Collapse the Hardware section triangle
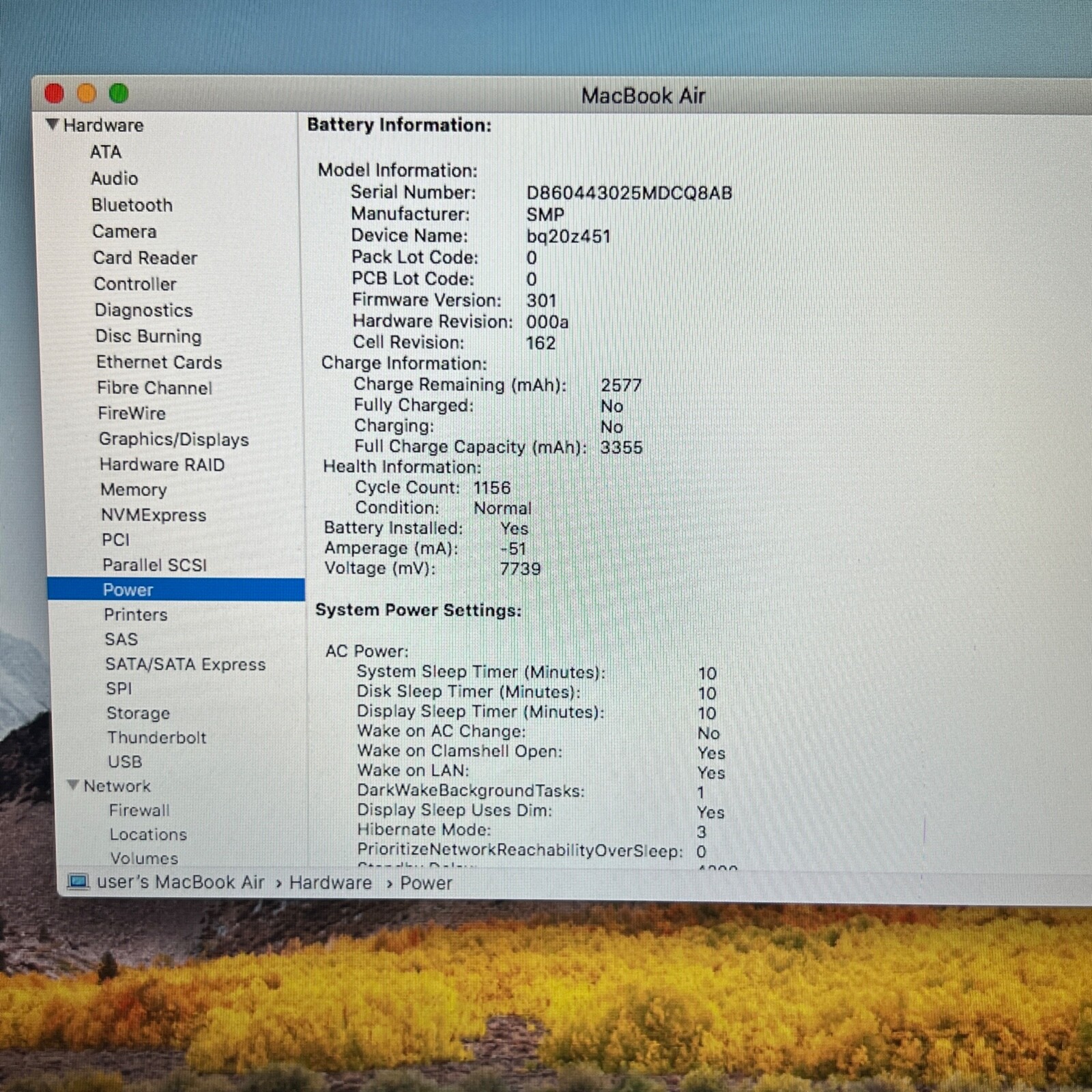Screen dimensions: 1092x1092 [52, 124]
